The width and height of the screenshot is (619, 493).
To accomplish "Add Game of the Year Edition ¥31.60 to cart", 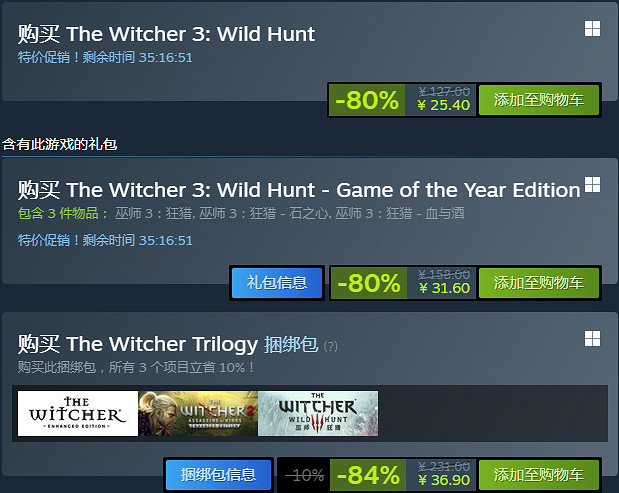I will 539,282.
